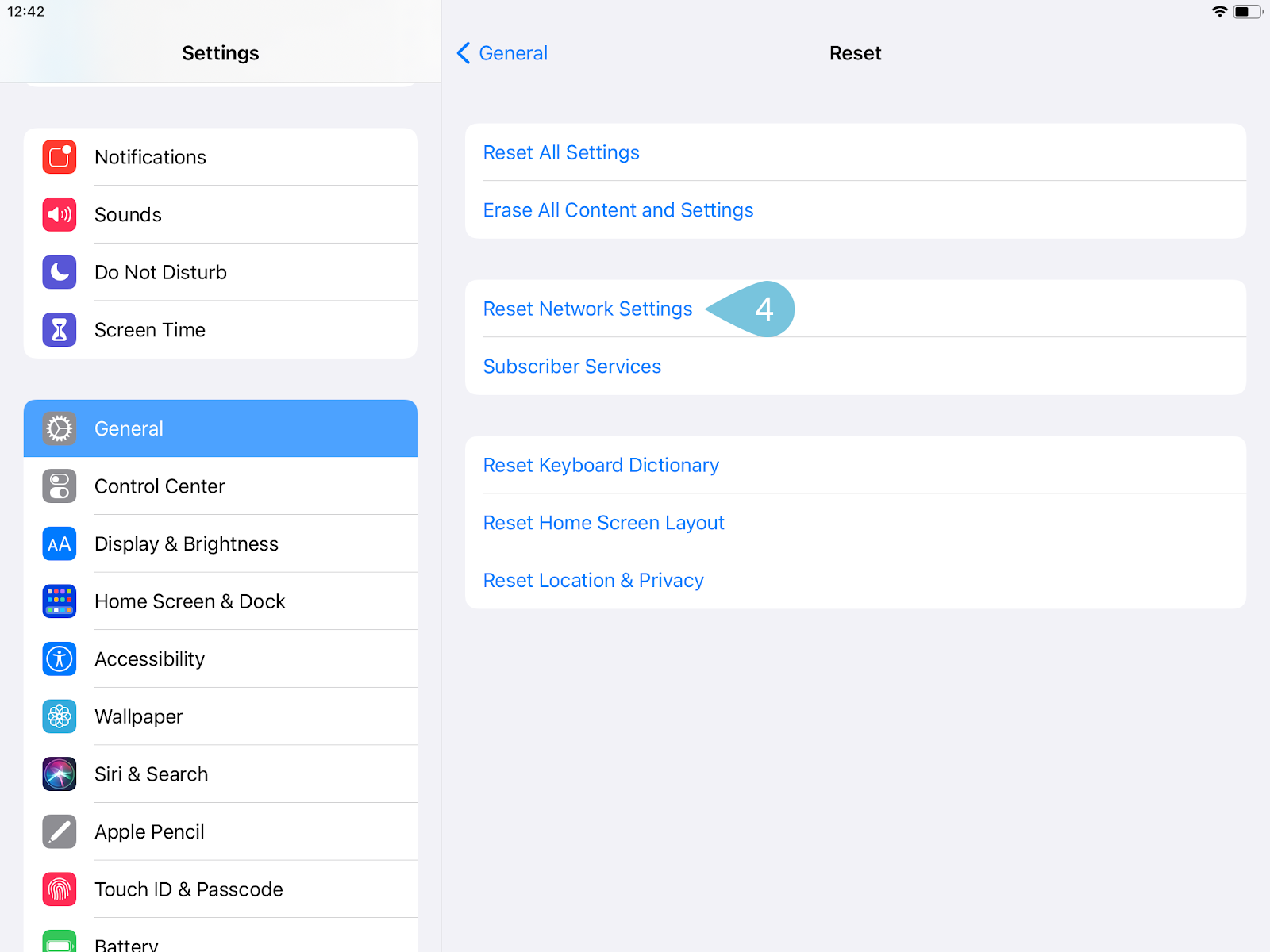Tap the Touch ID fingerprint icon
This screenshot has height=952, width=1270.
click(x=60, y=889)
